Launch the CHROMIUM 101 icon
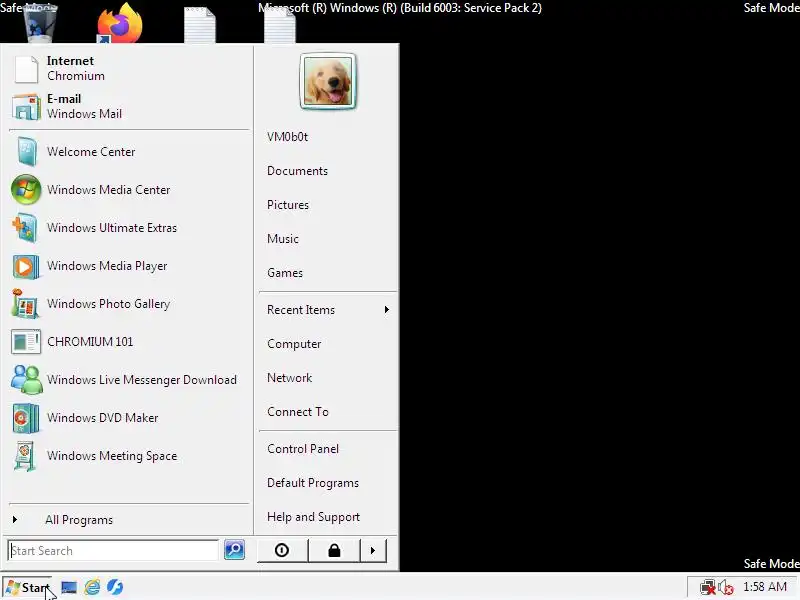Screen dimensions: 800x600 click(x=26, y=342)
